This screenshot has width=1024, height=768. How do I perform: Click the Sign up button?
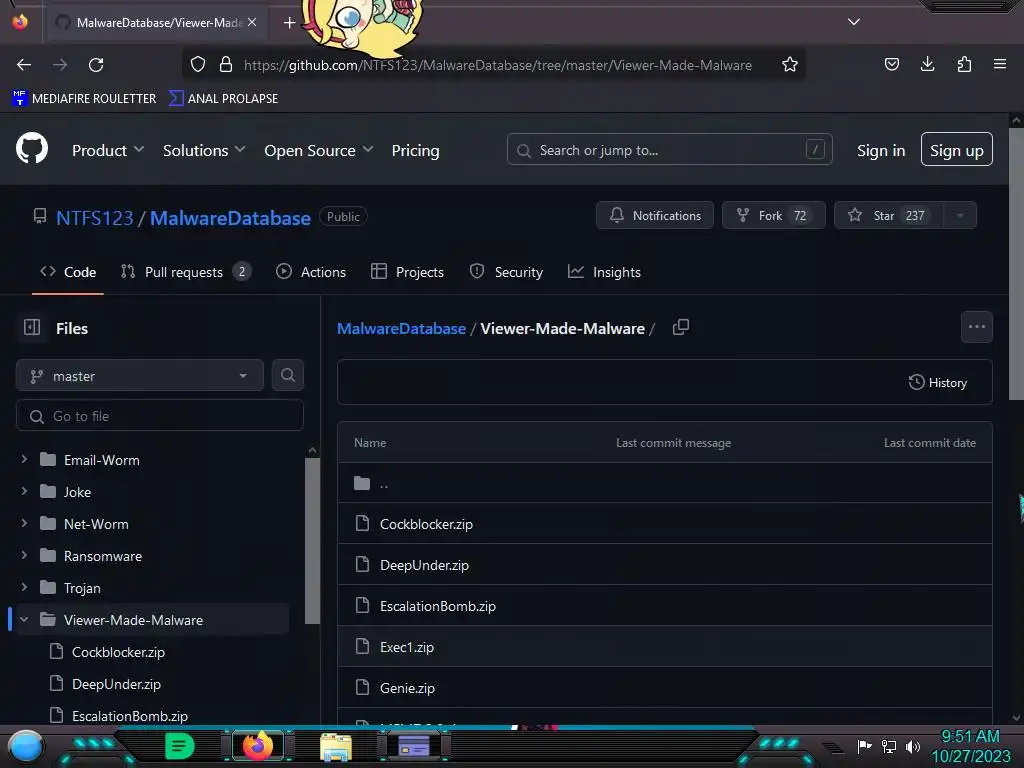point(956,150)
